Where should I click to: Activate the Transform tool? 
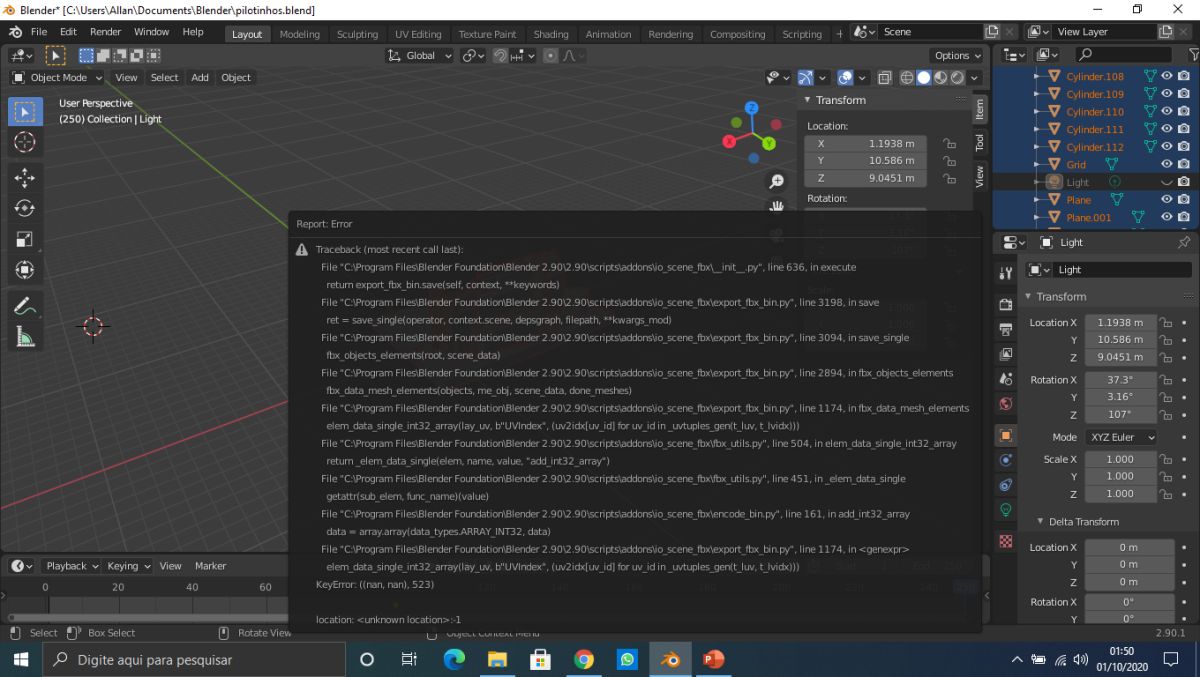pyautogui.click(x=26, y=270)
